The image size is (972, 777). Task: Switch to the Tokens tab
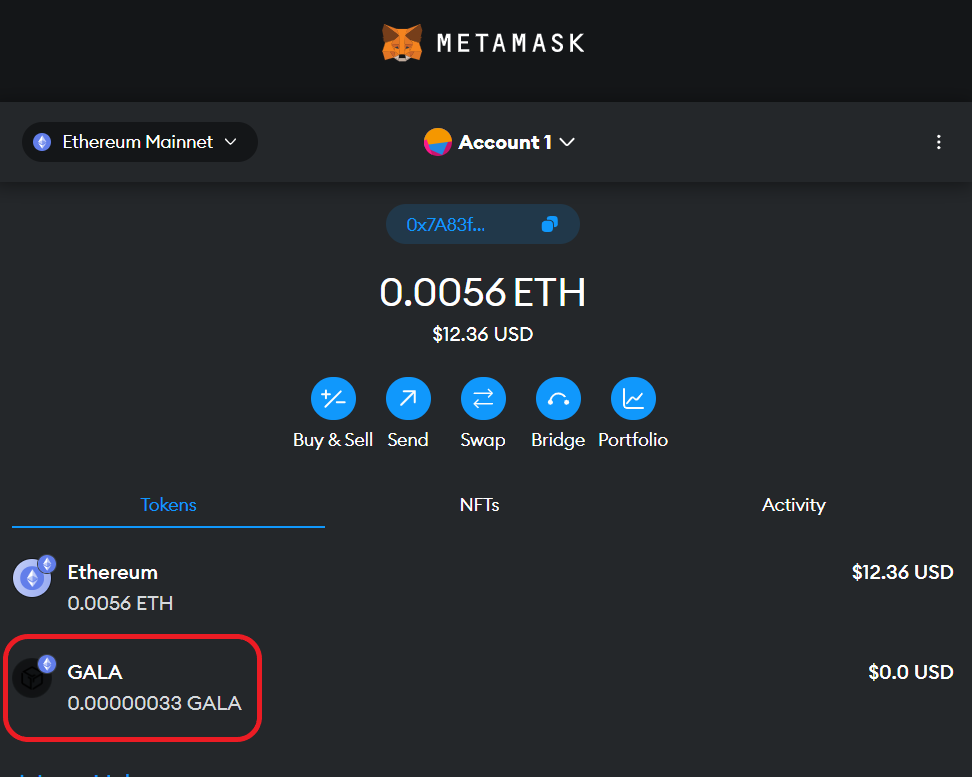(169, 505)
